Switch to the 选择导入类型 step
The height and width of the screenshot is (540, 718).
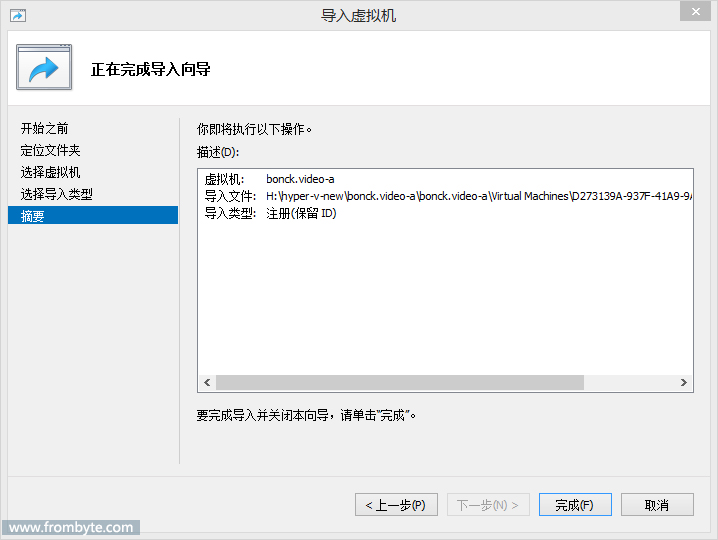pos(57,195)
